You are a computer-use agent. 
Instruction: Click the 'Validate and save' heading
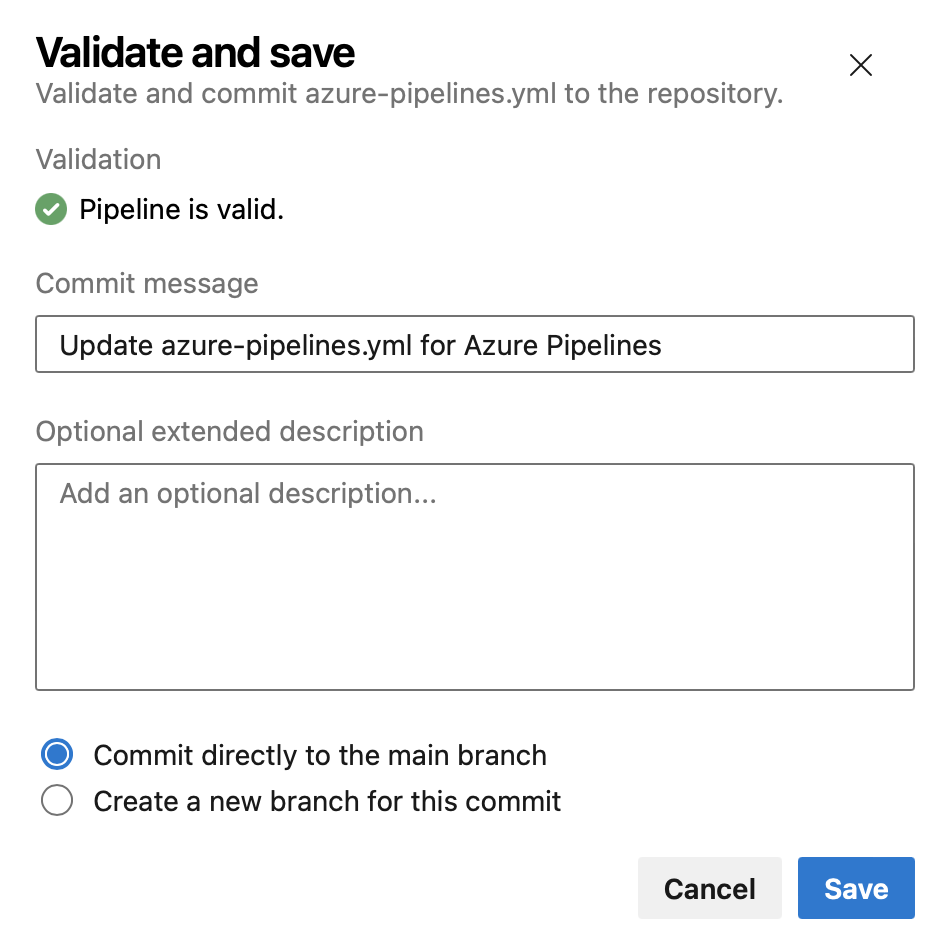point(195,52)
